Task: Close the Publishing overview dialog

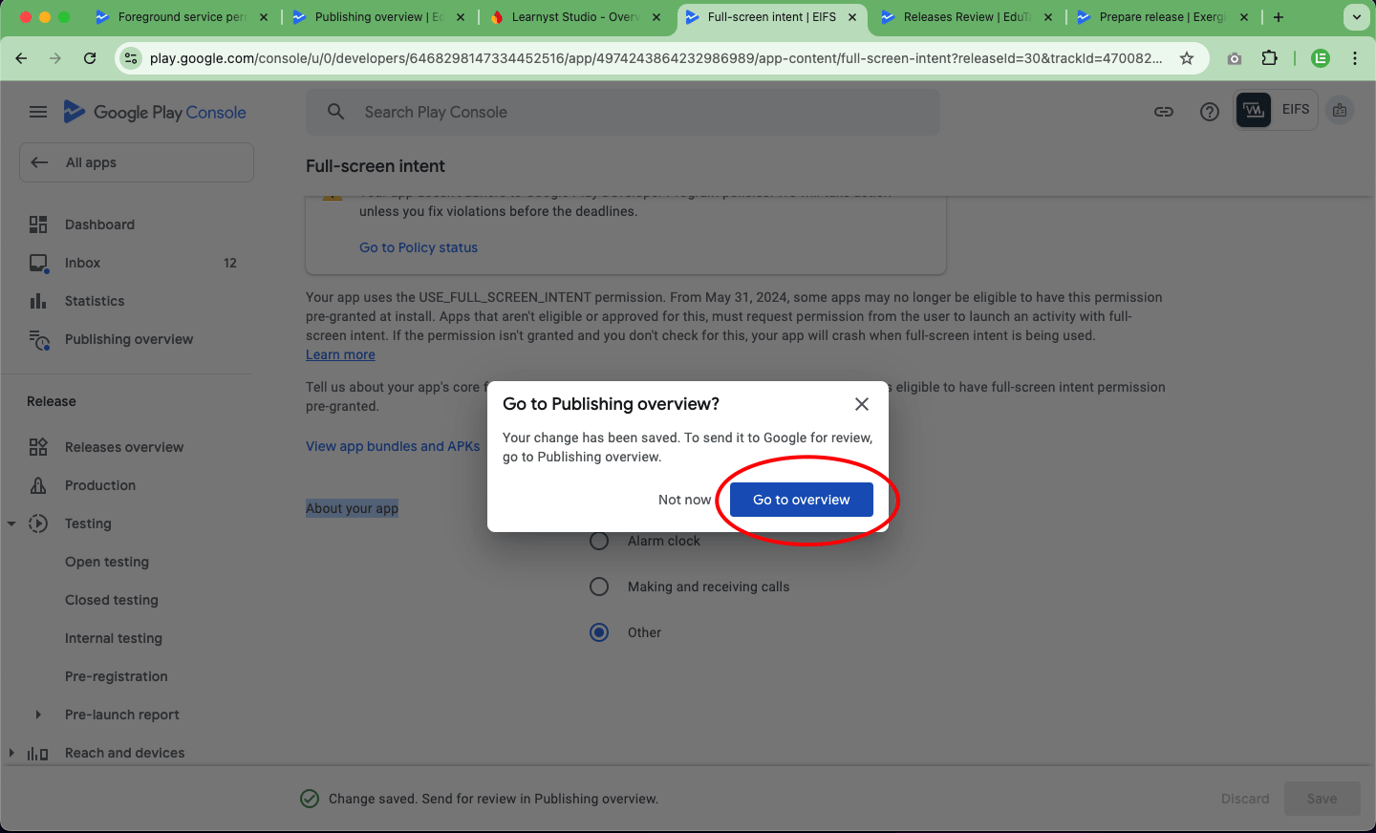Action: 861,404
